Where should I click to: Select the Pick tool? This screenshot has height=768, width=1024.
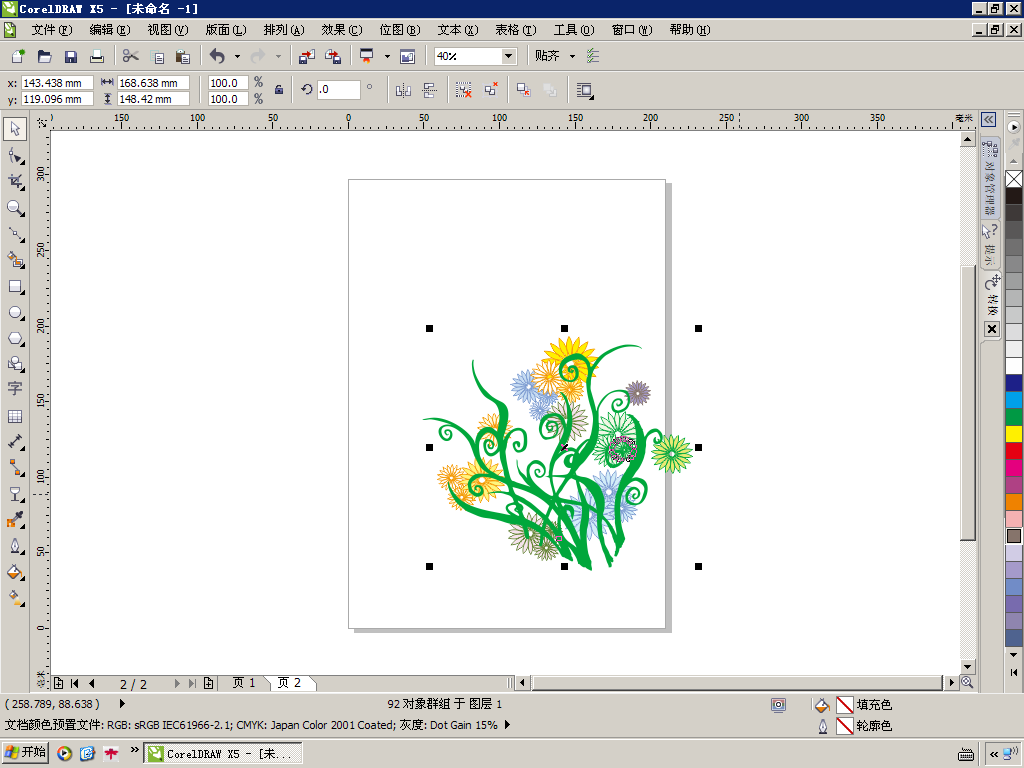(15, 129)
